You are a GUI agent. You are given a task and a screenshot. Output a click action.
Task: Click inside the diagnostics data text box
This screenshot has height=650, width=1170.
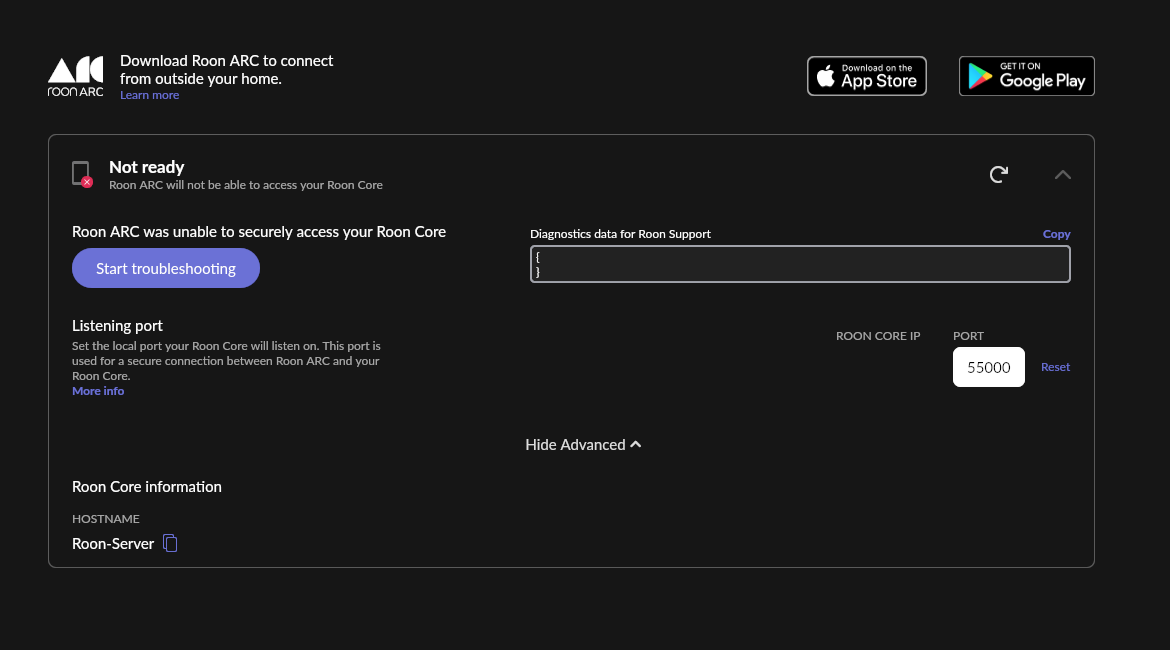pos(800,264)
